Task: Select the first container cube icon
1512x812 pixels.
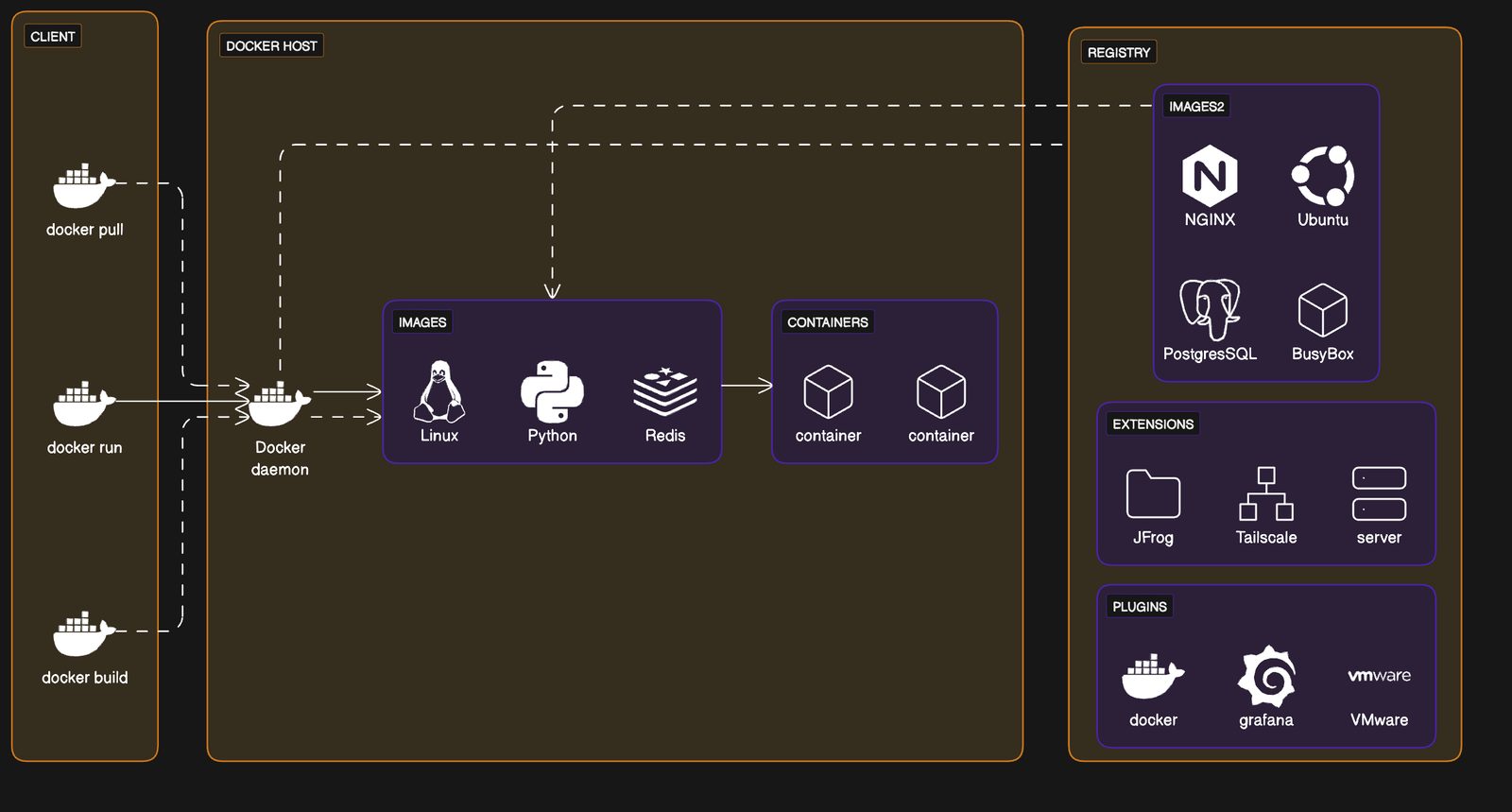Action: point(828,391)
